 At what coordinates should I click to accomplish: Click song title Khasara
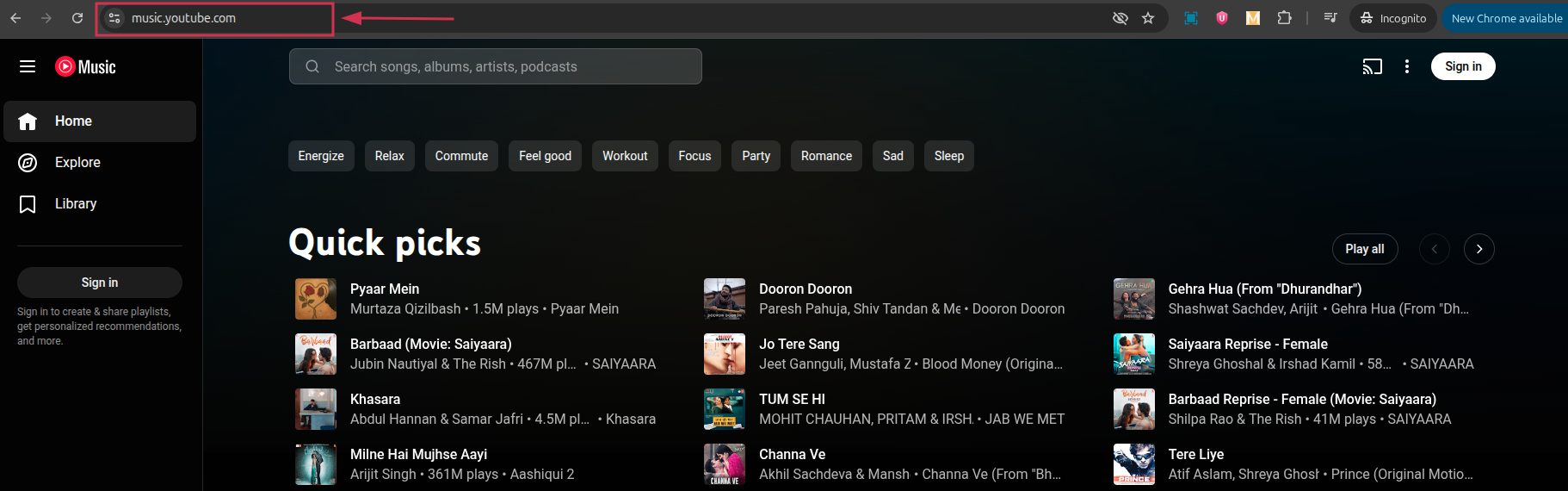375,399
